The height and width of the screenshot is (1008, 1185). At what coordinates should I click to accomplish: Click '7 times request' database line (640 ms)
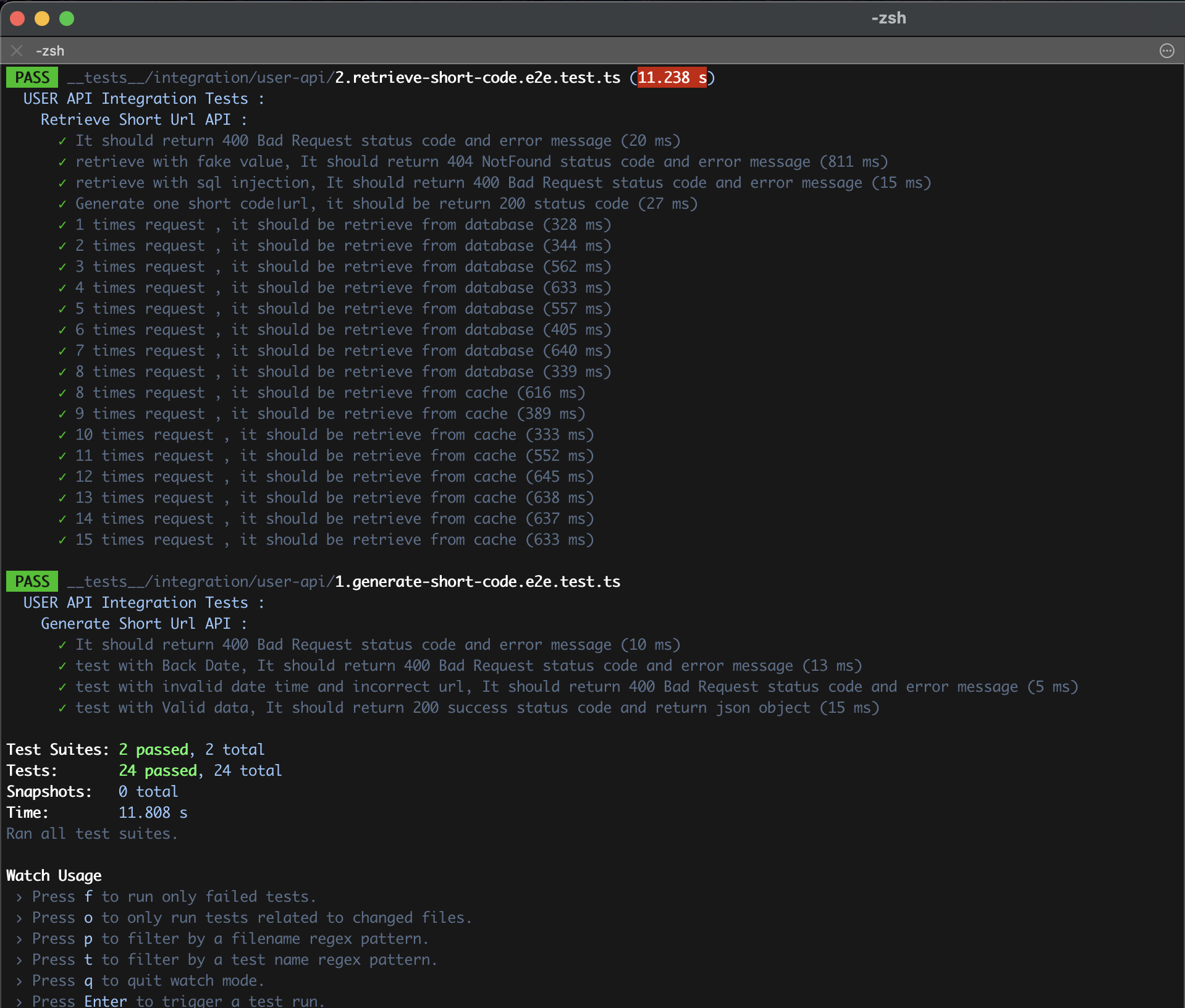pos(335,350)
